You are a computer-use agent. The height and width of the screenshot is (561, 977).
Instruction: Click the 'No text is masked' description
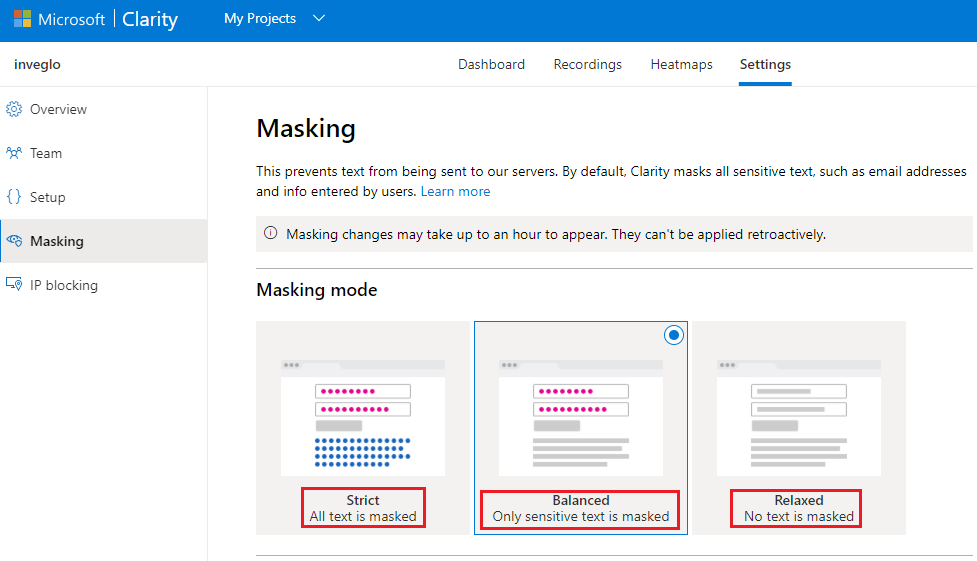799,516
